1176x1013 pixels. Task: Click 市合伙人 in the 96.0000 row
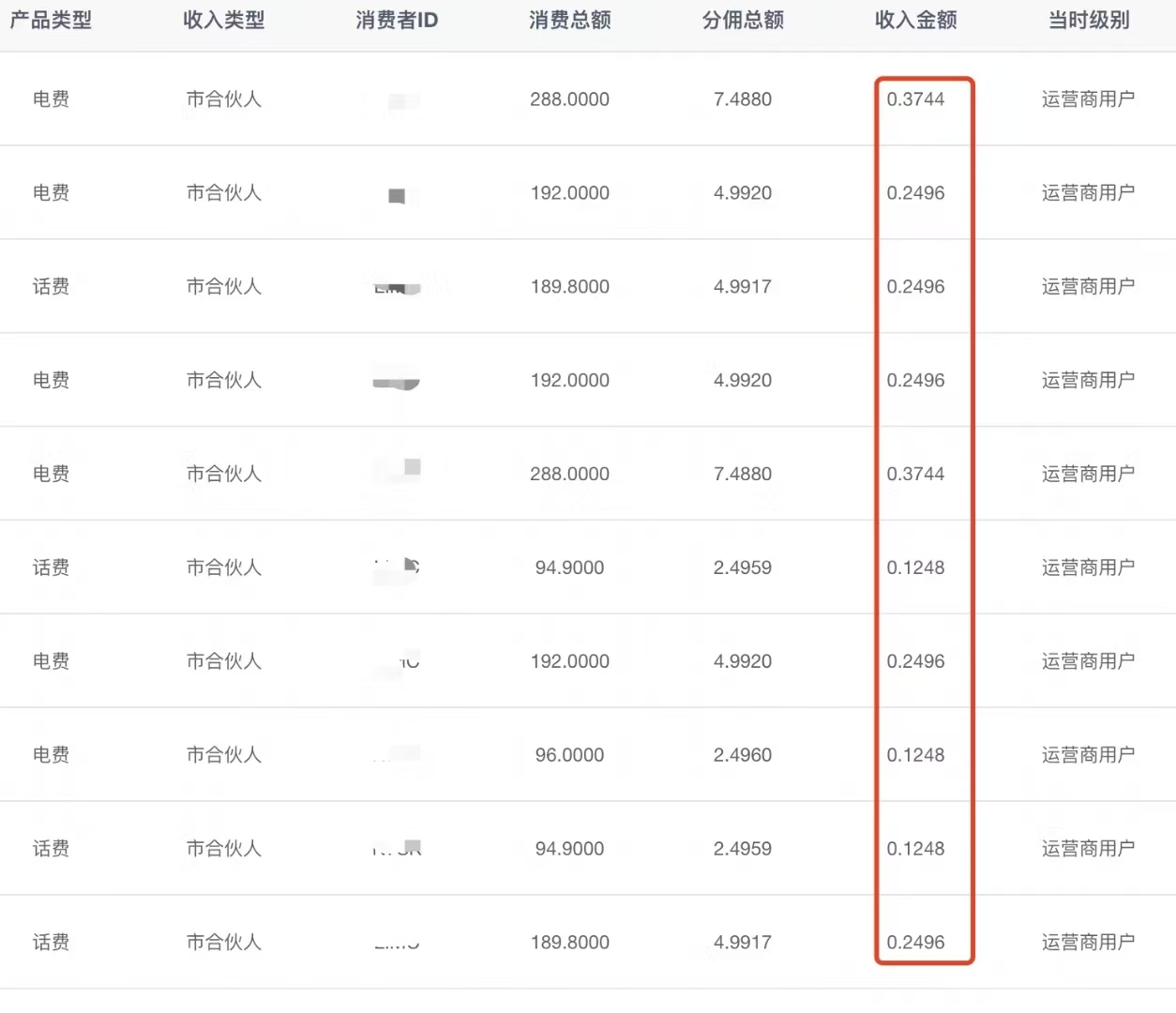coord(224,755)
